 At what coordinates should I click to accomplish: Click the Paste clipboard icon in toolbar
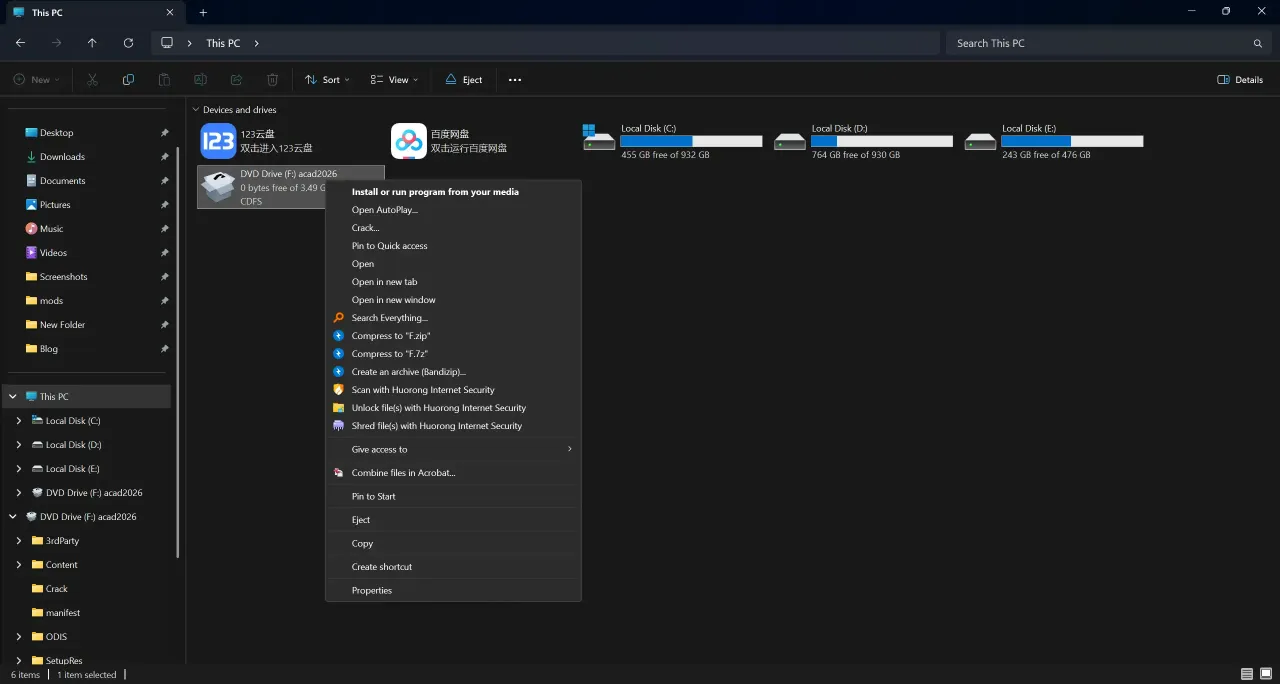pyautogui.click(x=164, y=80)
